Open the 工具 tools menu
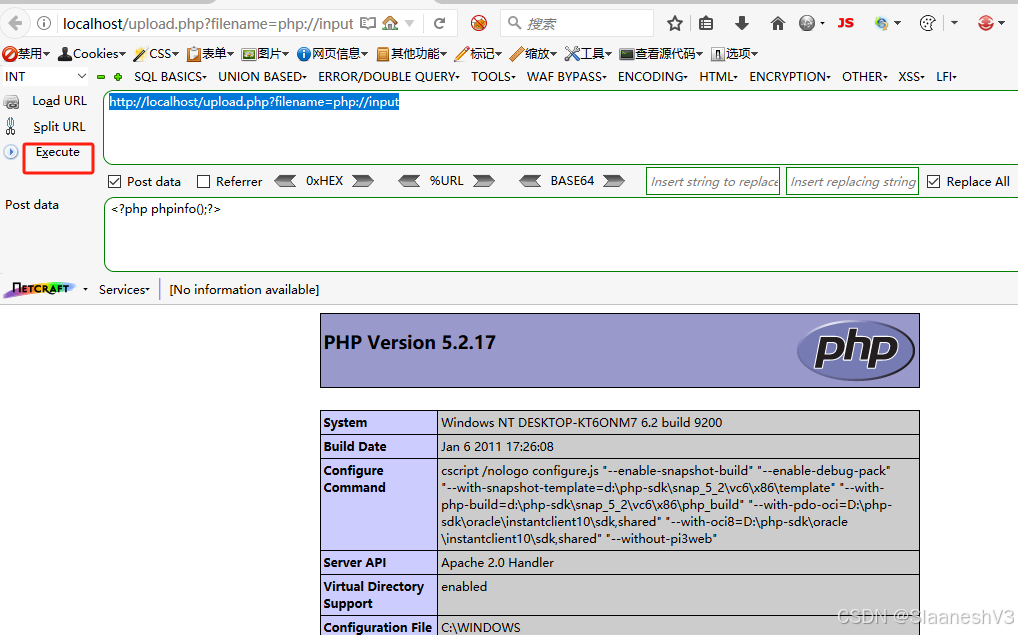The image size is (1018, 635). (x=588, y=54)
